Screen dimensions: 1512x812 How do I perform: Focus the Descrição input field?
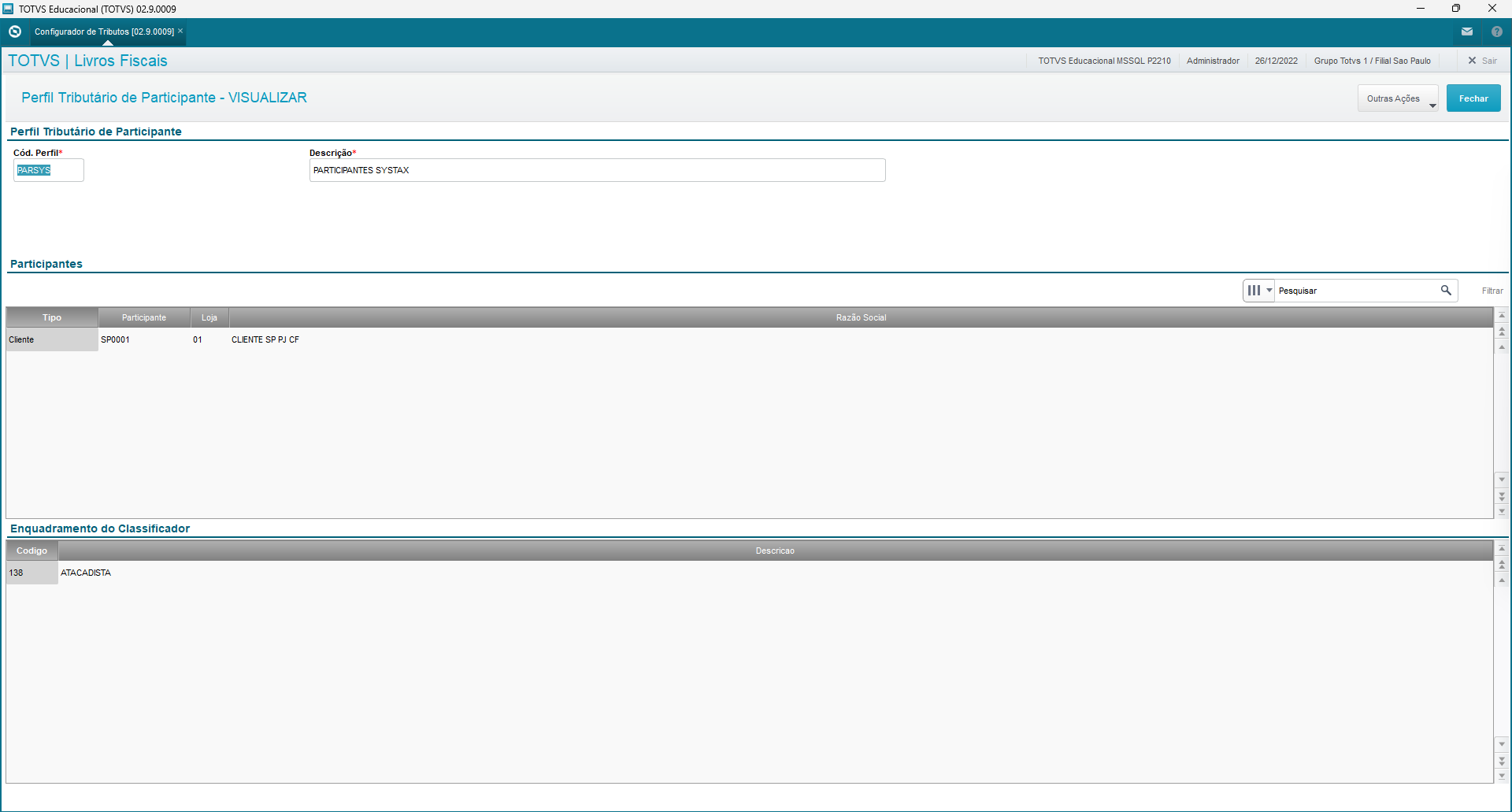(x=598, y=170)
